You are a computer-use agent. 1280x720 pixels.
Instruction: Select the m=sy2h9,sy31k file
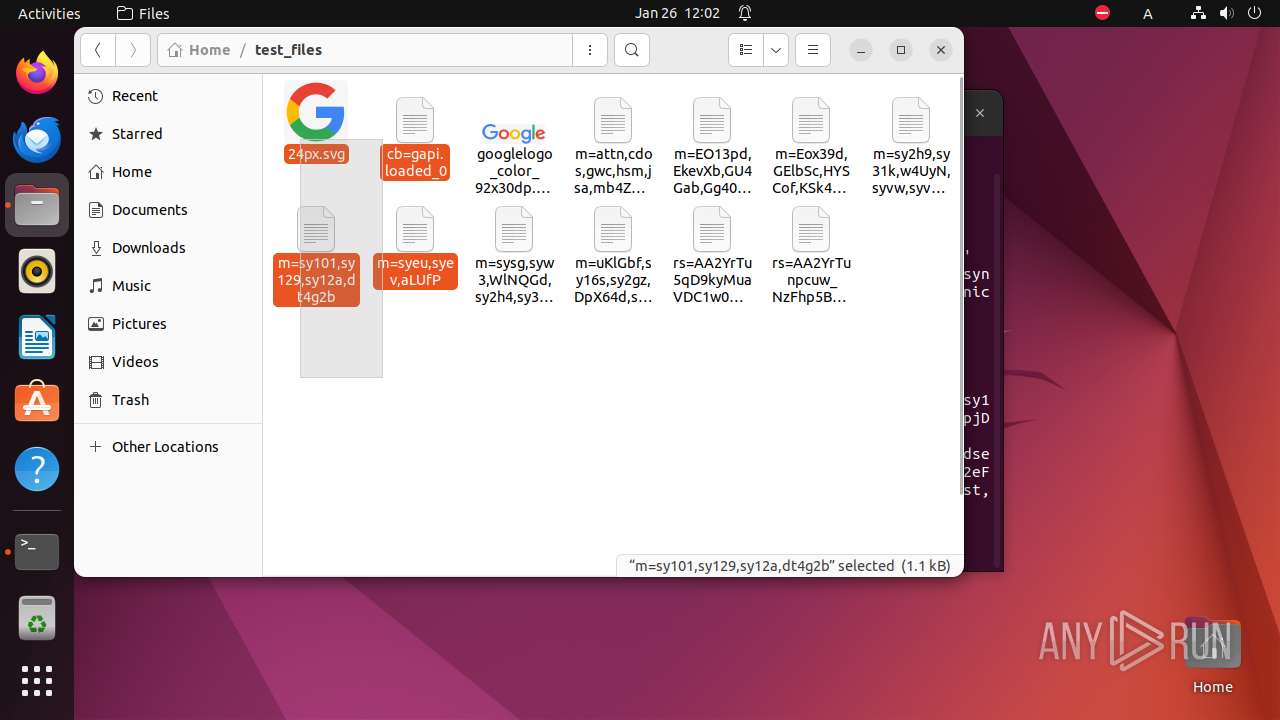click(x=911, y=147)
